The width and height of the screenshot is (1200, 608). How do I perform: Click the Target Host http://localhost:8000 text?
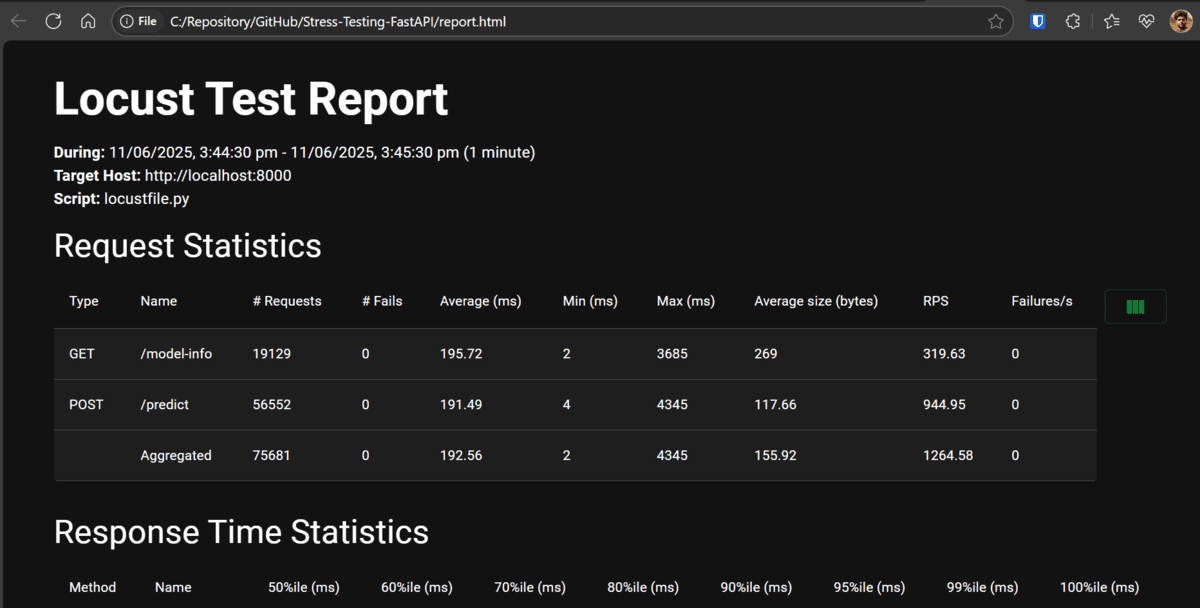[x=173, y=176]
